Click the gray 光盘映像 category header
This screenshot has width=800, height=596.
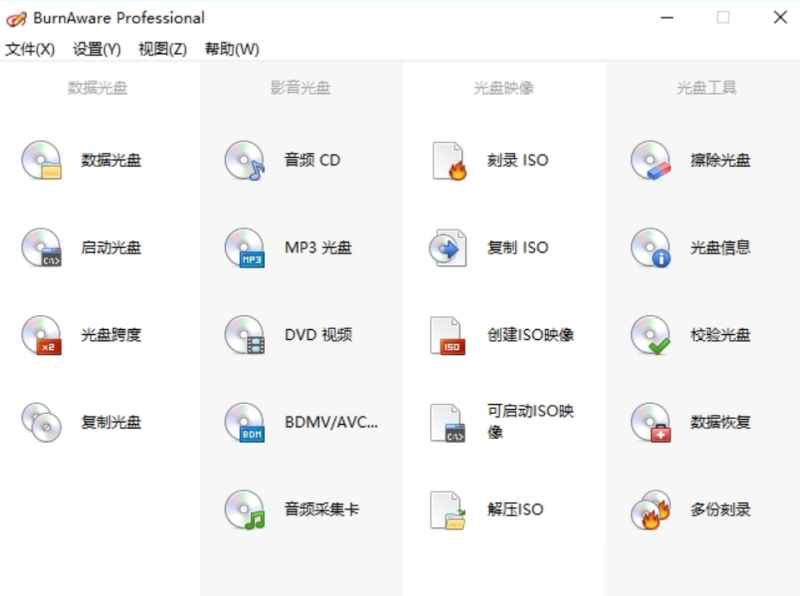tap(504, 88)
